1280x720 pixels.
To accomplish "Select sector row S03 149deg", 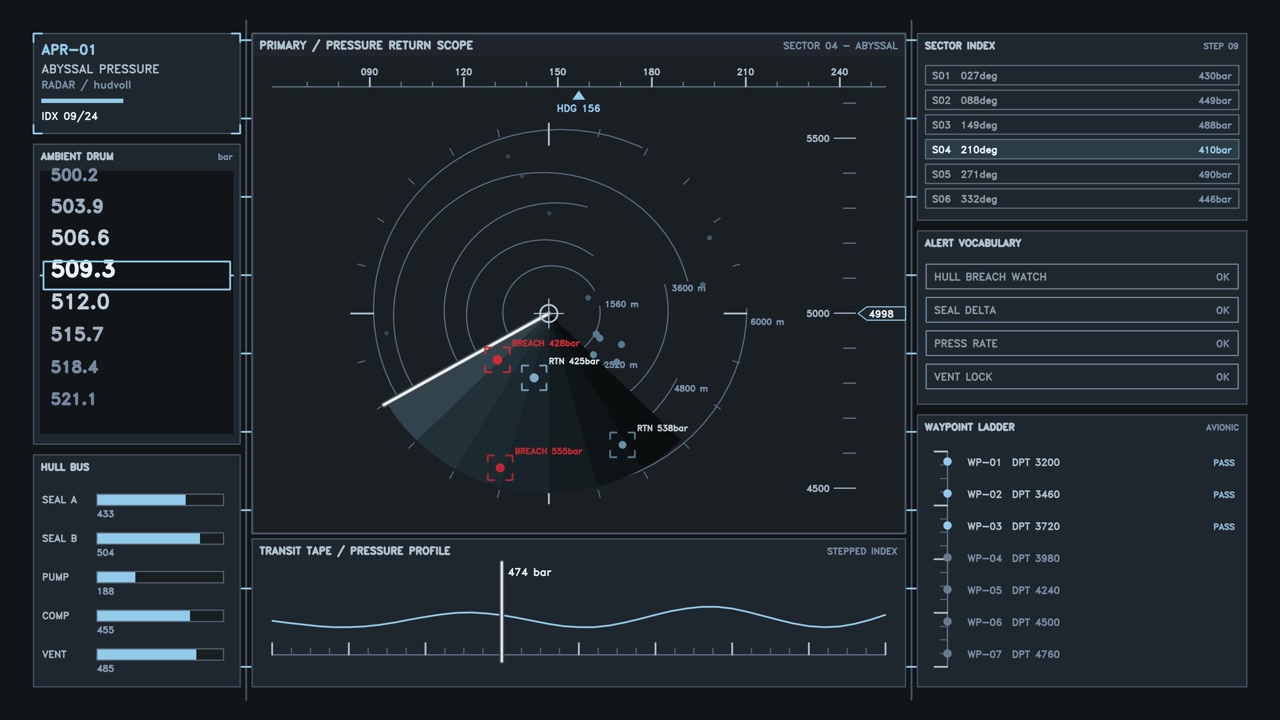I will [1082, 125].
